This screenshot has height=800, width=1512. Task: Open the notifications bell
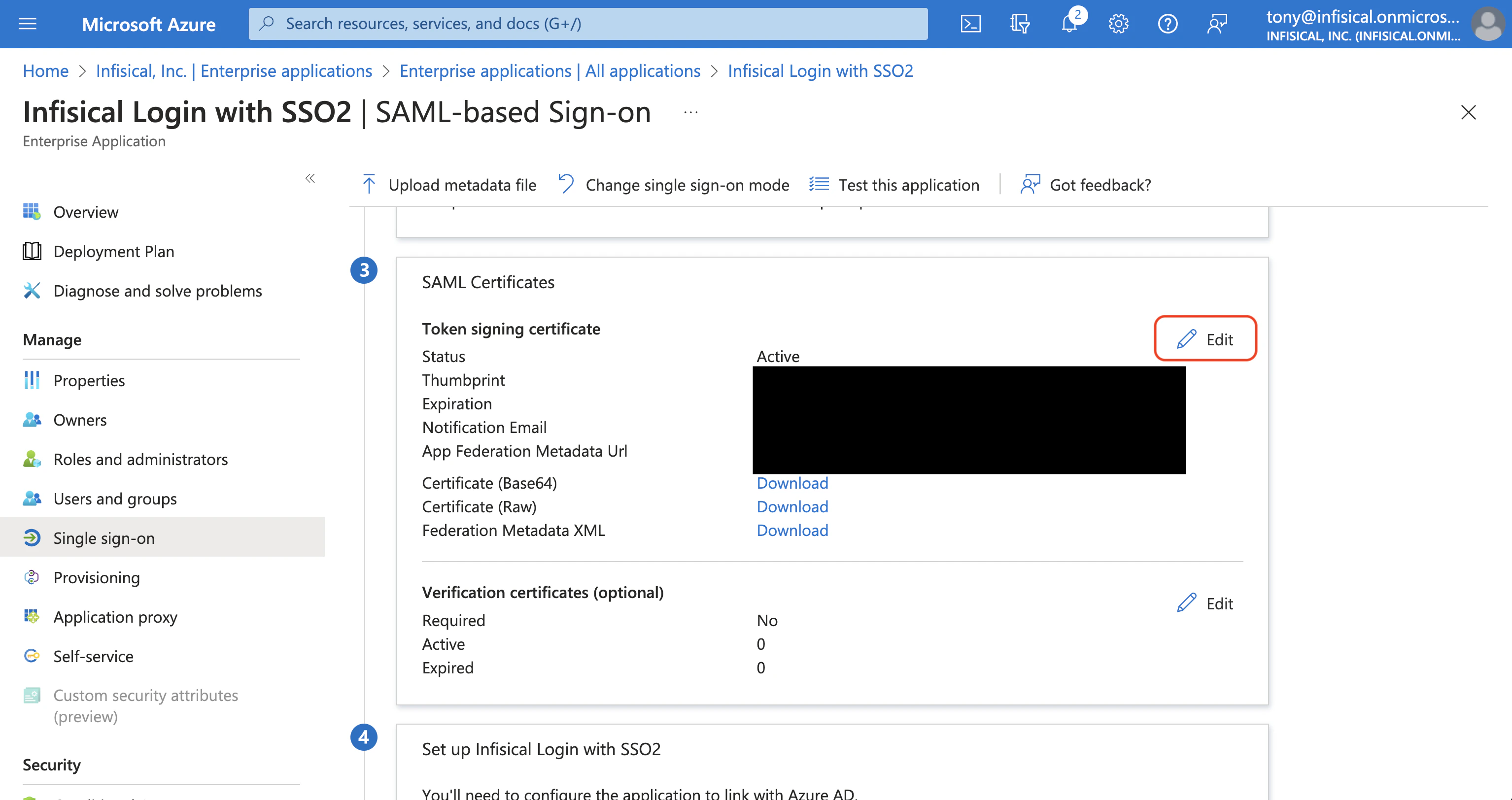1069,24
